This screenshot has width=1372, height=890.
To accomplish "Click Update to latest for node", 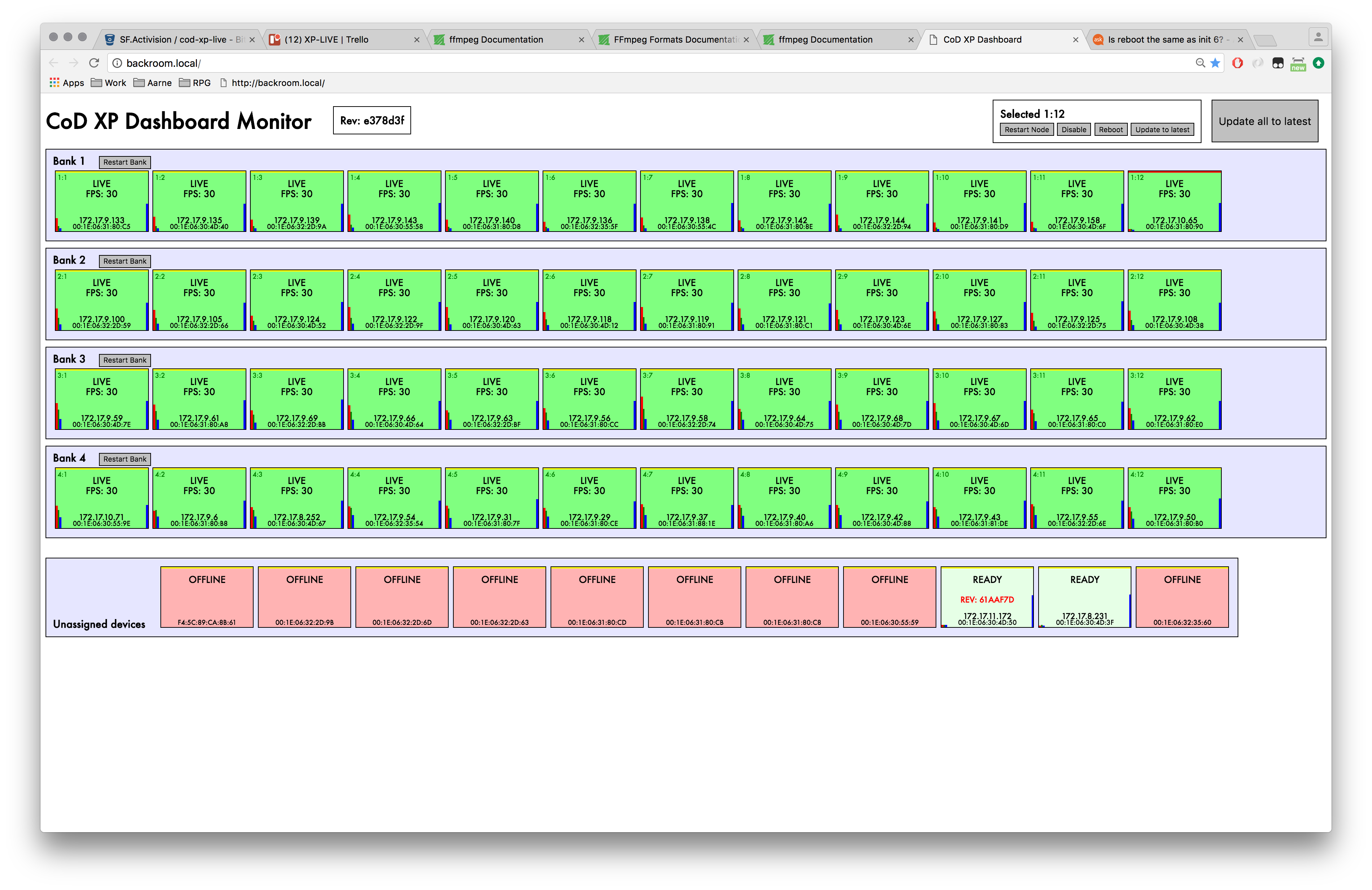I will (x=1162, y=130).
